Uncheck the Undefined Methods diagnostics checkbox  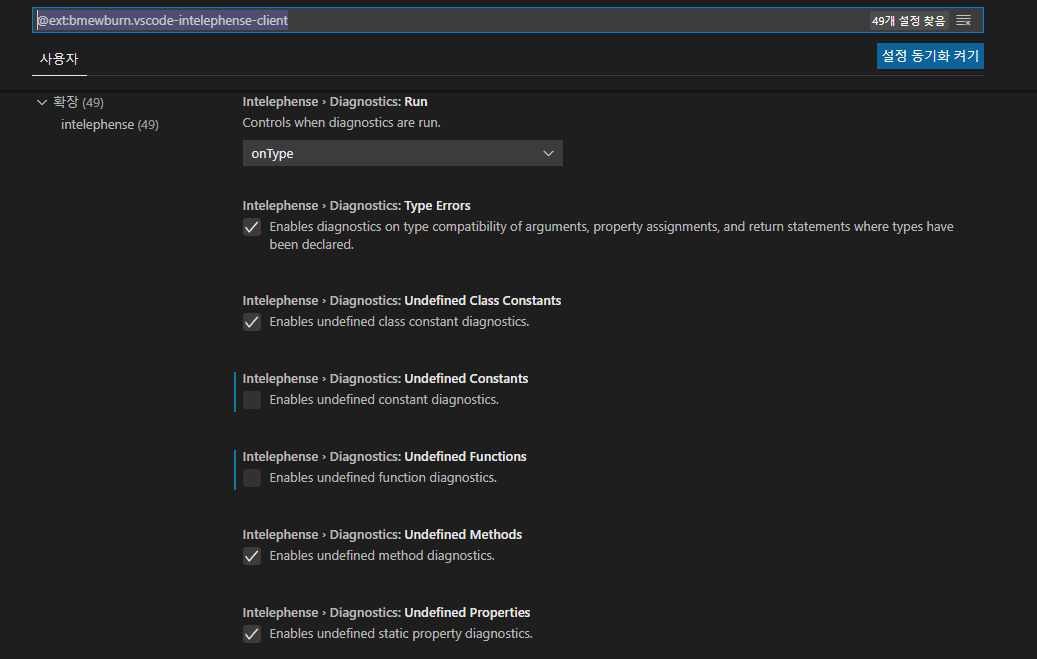click(x=252, y=556)
